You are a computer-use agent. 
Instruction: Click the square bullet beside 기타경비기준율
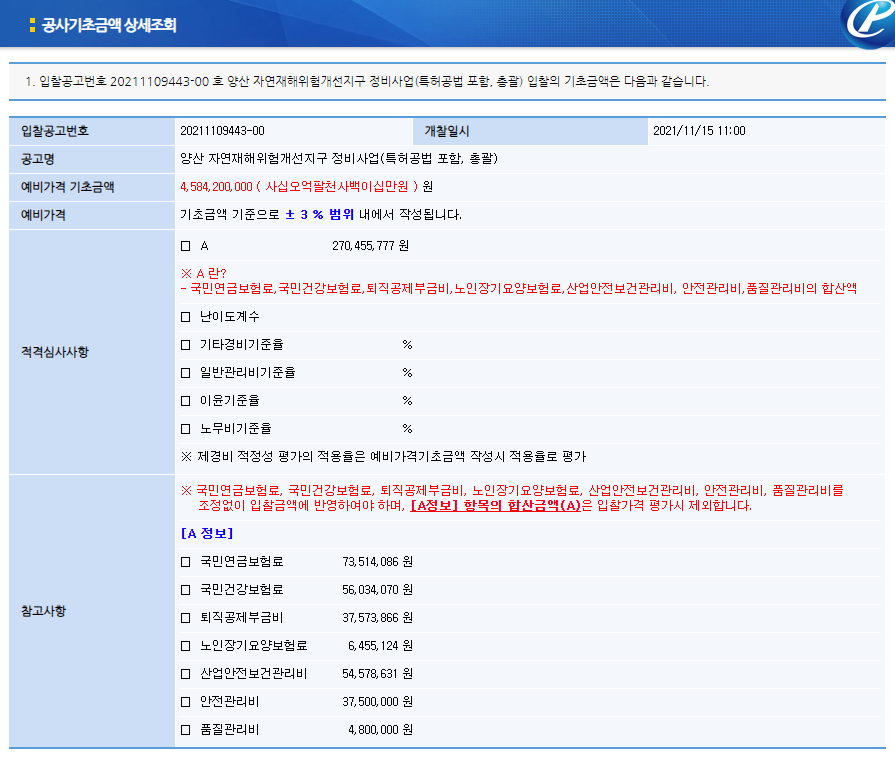click(x=186, y=345)
